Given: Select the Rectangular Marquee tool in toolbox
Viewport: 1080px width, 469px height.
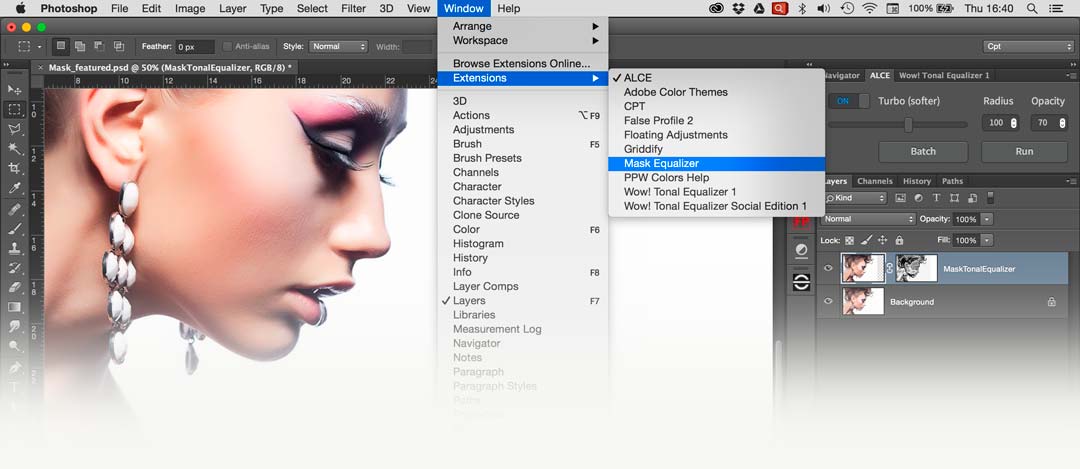Looking at the screenshot, I should tap(14, 110).
